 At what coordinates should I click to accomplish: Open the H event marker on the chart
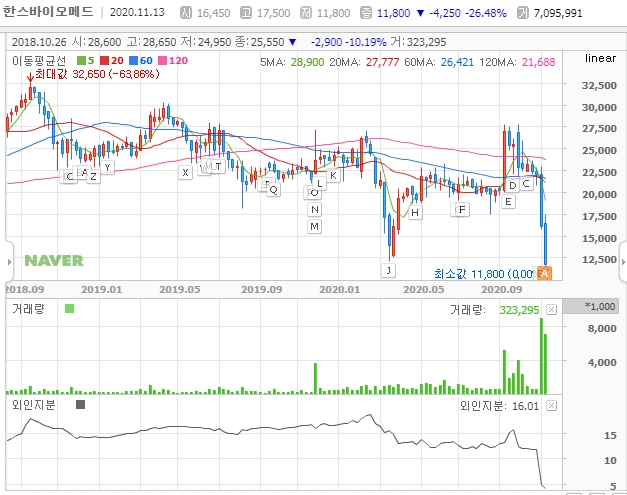click(415, 212)
